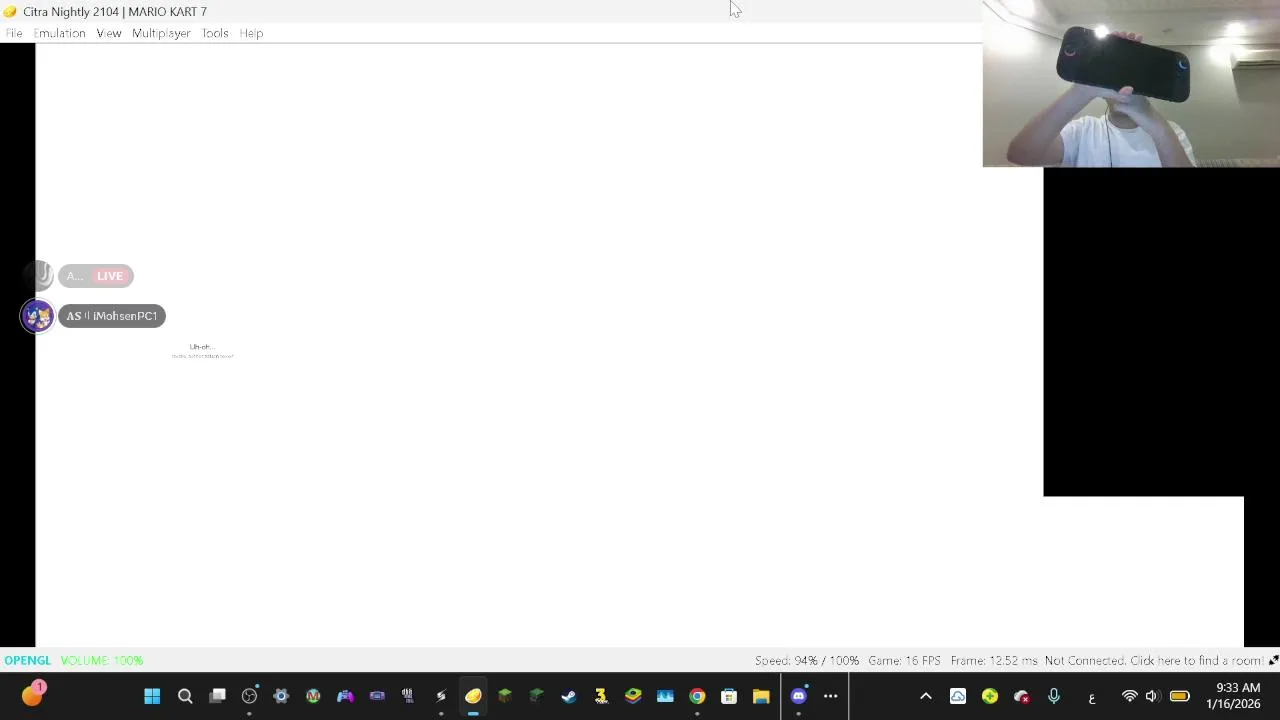1280x720 pixels.
Task: Open File Explorer from taskbar
Action: click(761, 696)
